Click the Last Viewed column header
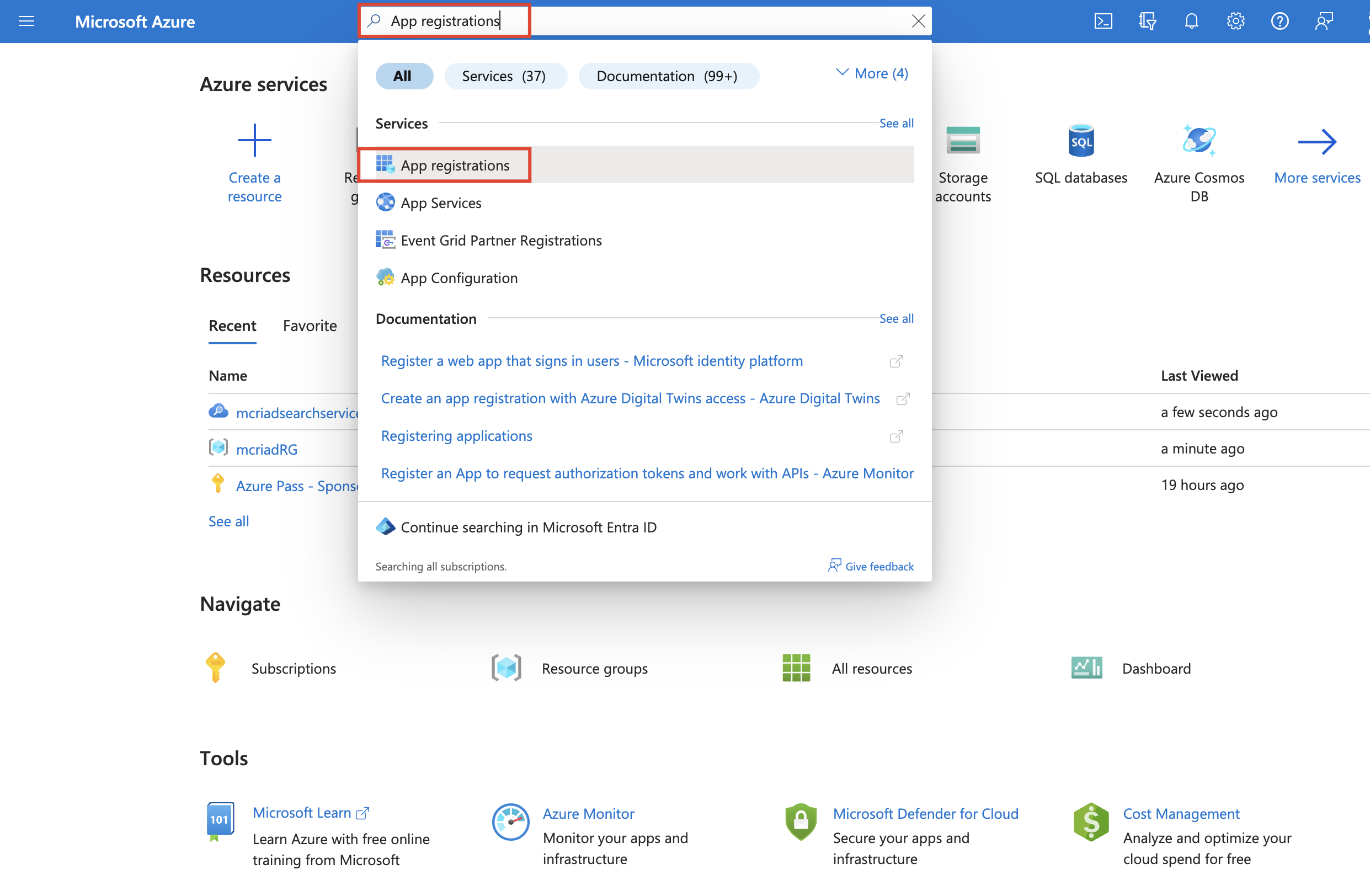The height and width of the screenshot is (896, 1370). 1199,376
